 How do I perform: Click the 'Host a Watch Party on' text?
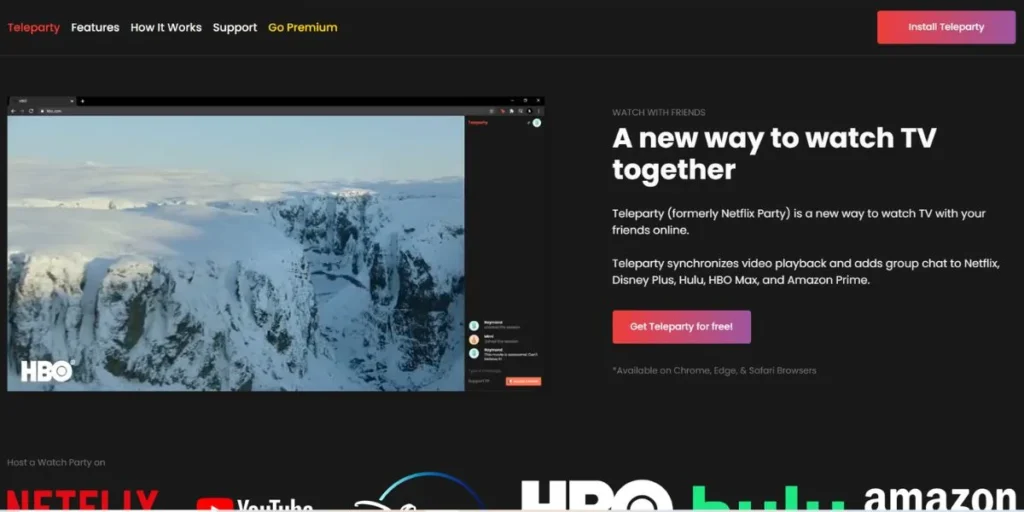pyautogui.click(x=56, y=462)
